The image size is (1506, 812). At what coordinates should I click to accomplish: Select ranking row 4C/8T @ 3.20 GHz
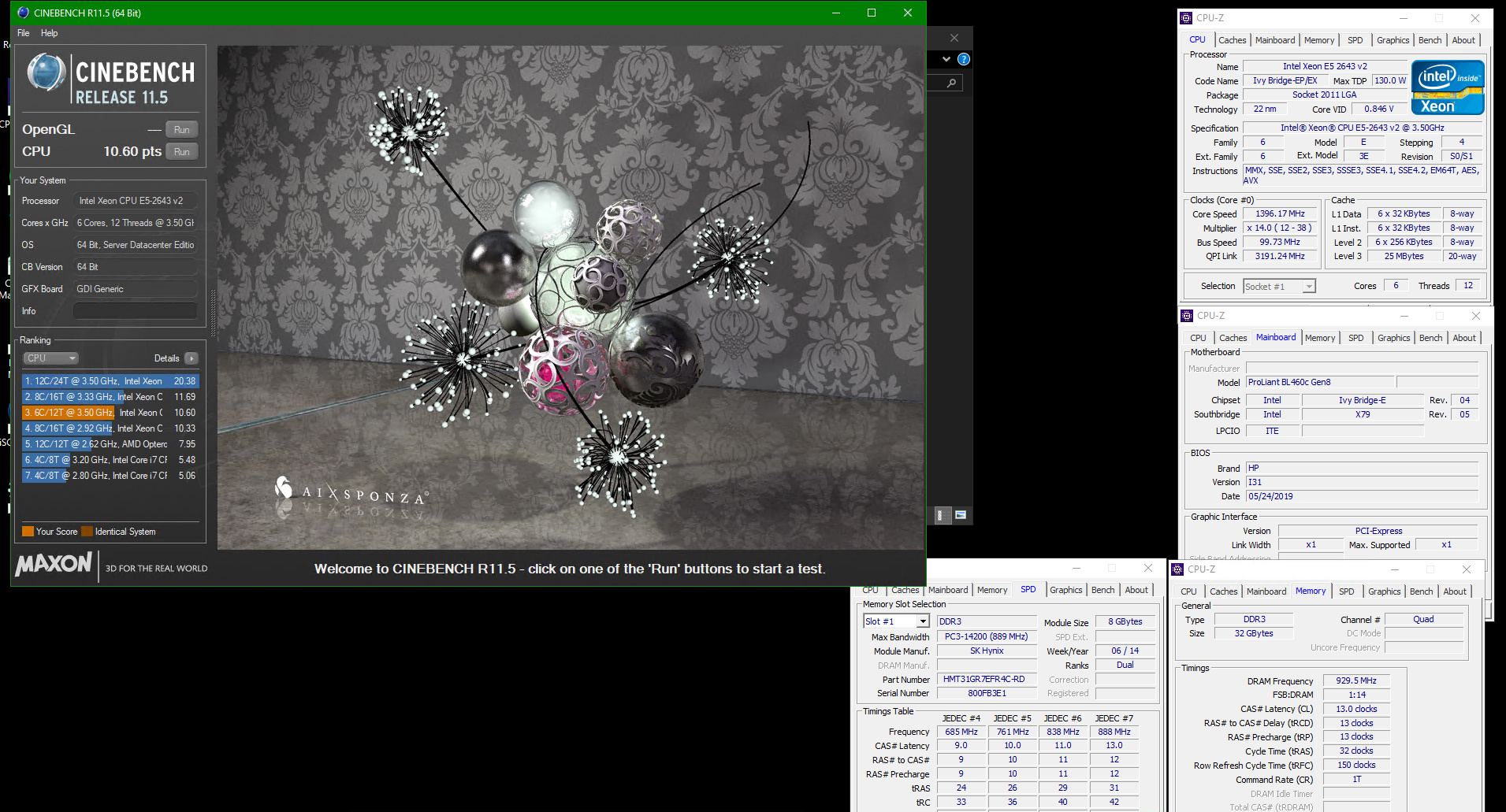pyautogui.click(x=110, y=460)
